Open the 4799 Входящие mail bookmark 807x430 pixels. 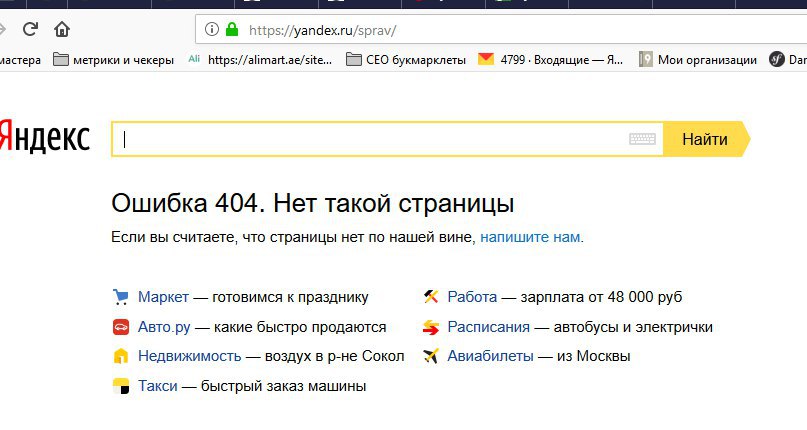[550, 60]
